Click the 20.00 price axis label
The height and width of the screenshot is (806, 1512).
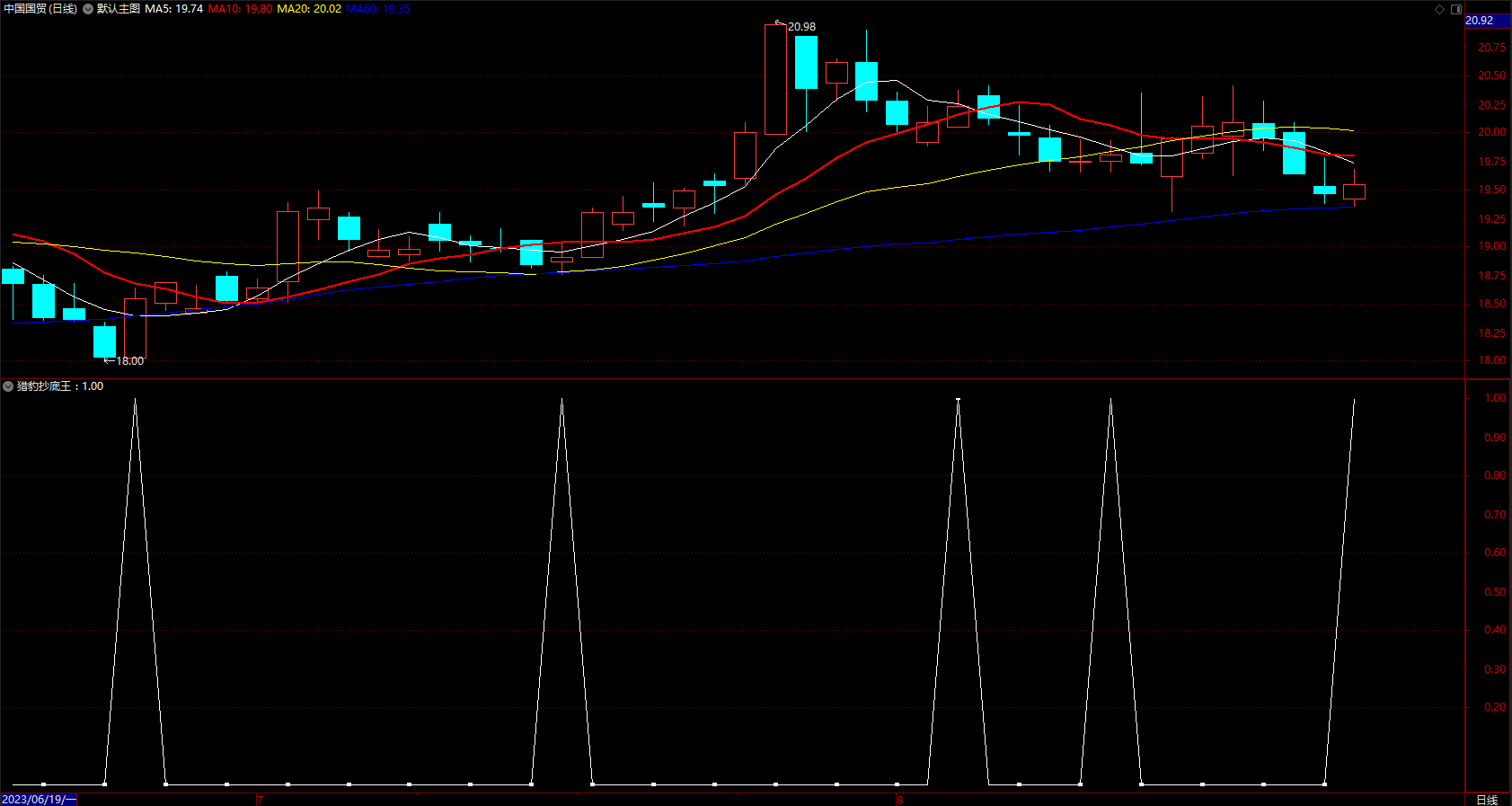point(1492,132)
